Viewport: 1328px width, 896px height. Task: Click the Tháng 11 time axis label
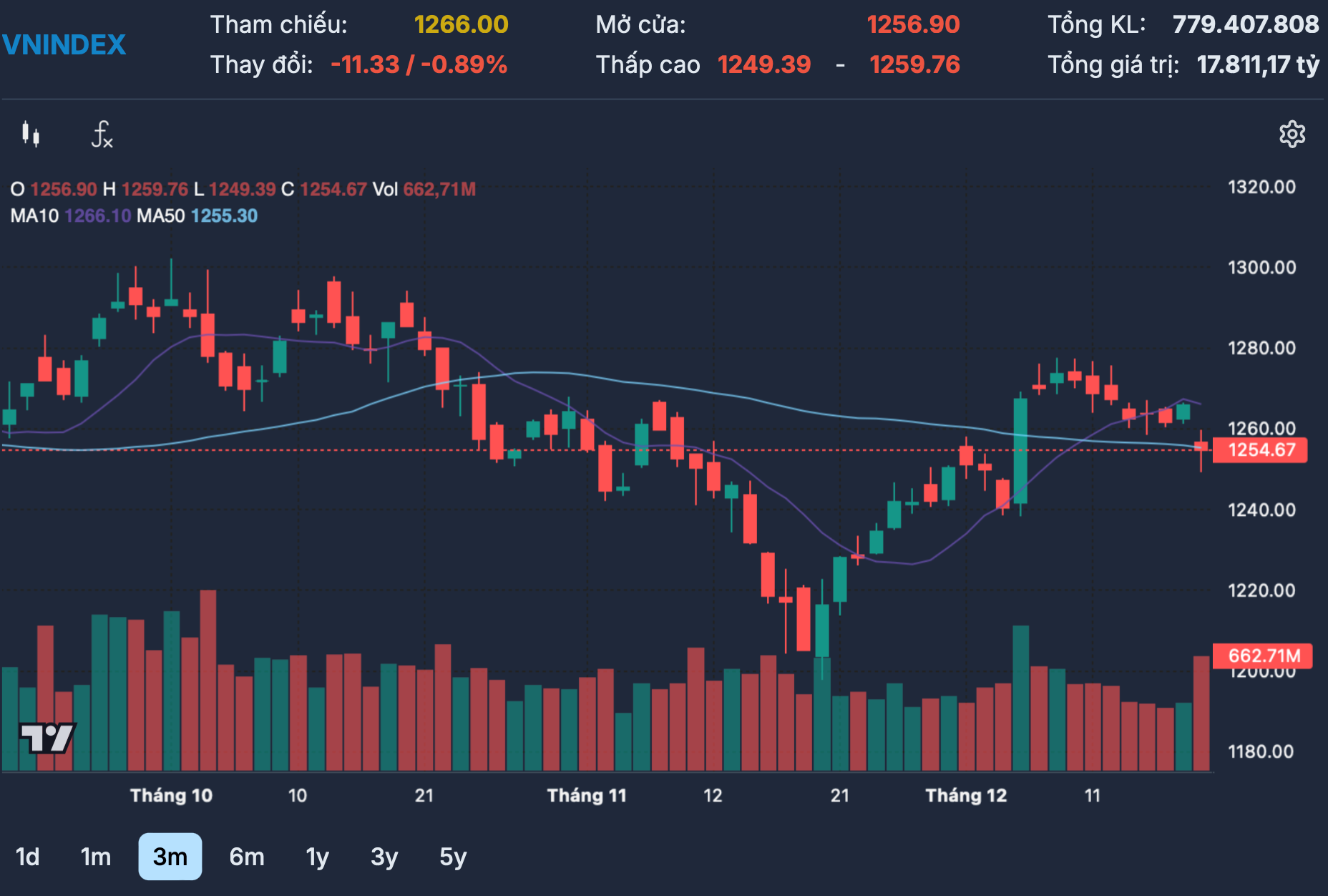[x=587, y=795]
